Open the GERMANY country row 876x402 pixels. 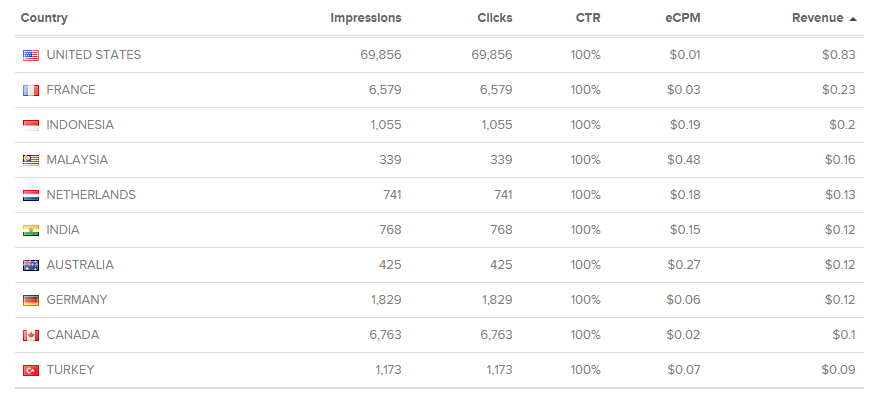pyautogui.click(x=440, y=300)
